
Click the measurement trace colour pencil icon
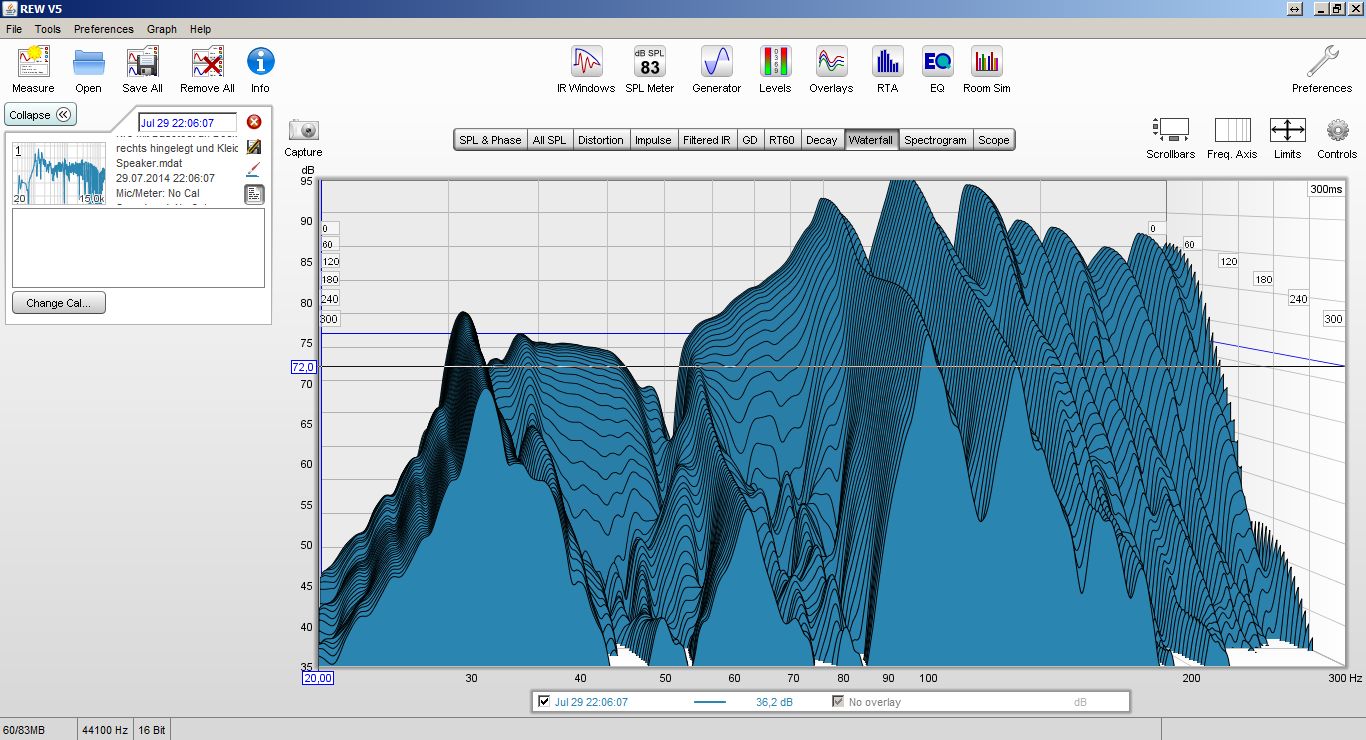(254, 146)
